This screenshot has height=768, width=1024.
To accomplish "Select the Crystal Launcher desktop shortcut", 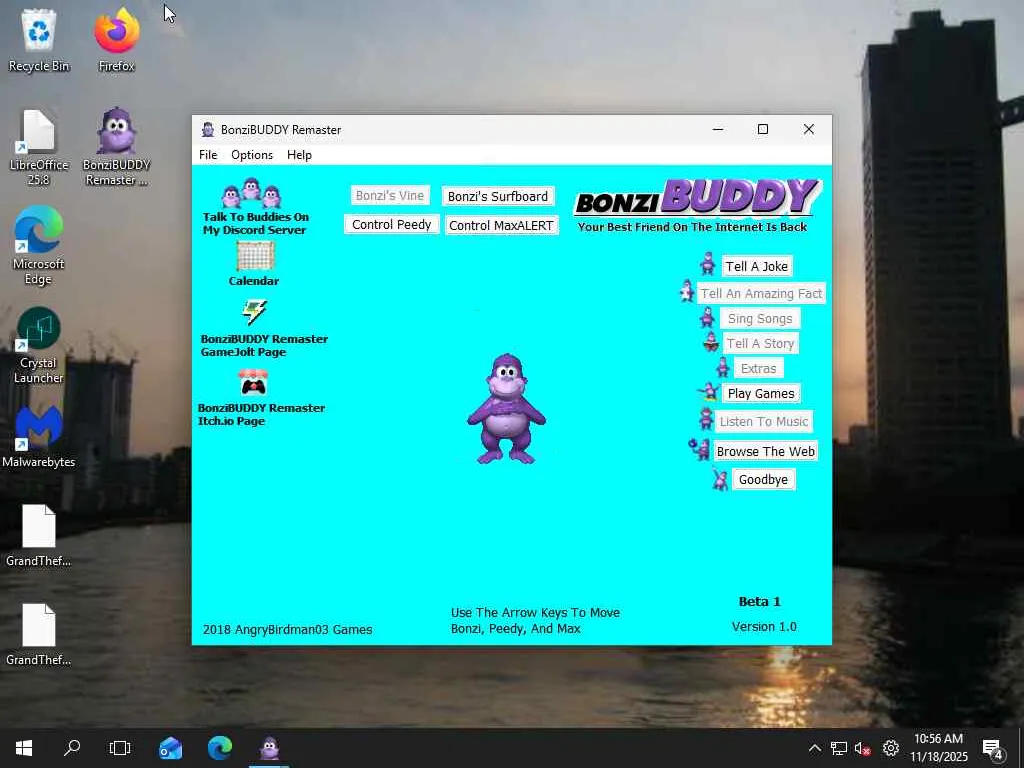I will pyautogui.click(x=39, y=346).
